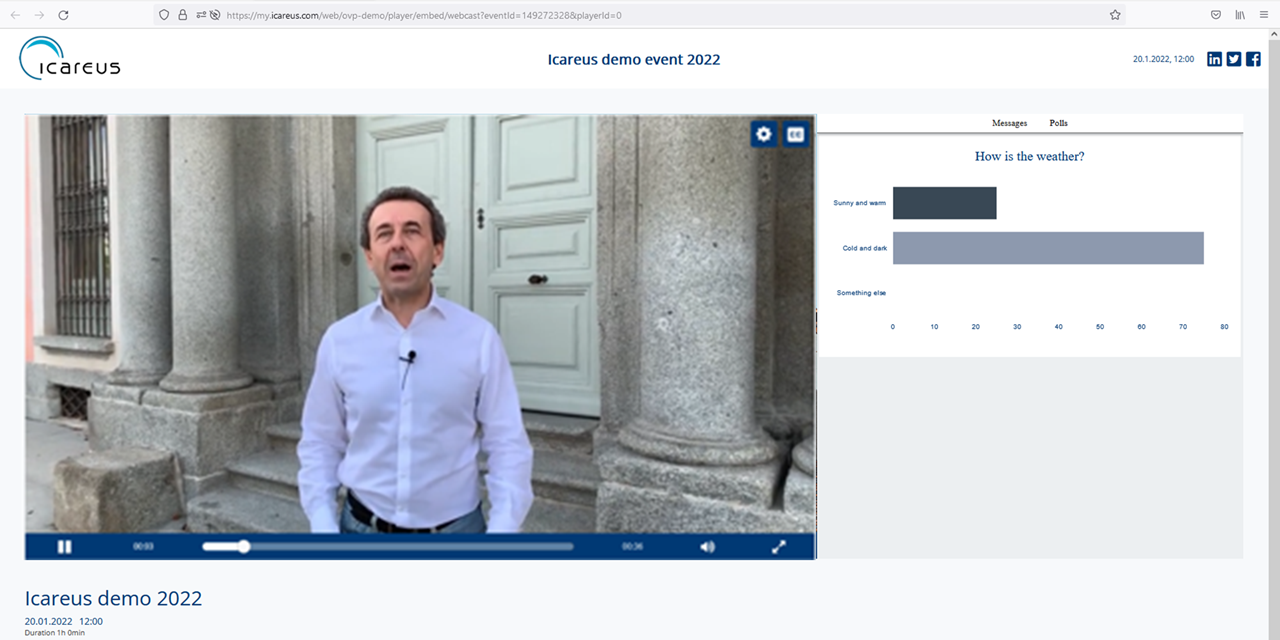Image resolution: width=1280 pixels, height=640 pixels.
Task: Click the video seek bar handle
Action: click(x=243, y=547)
